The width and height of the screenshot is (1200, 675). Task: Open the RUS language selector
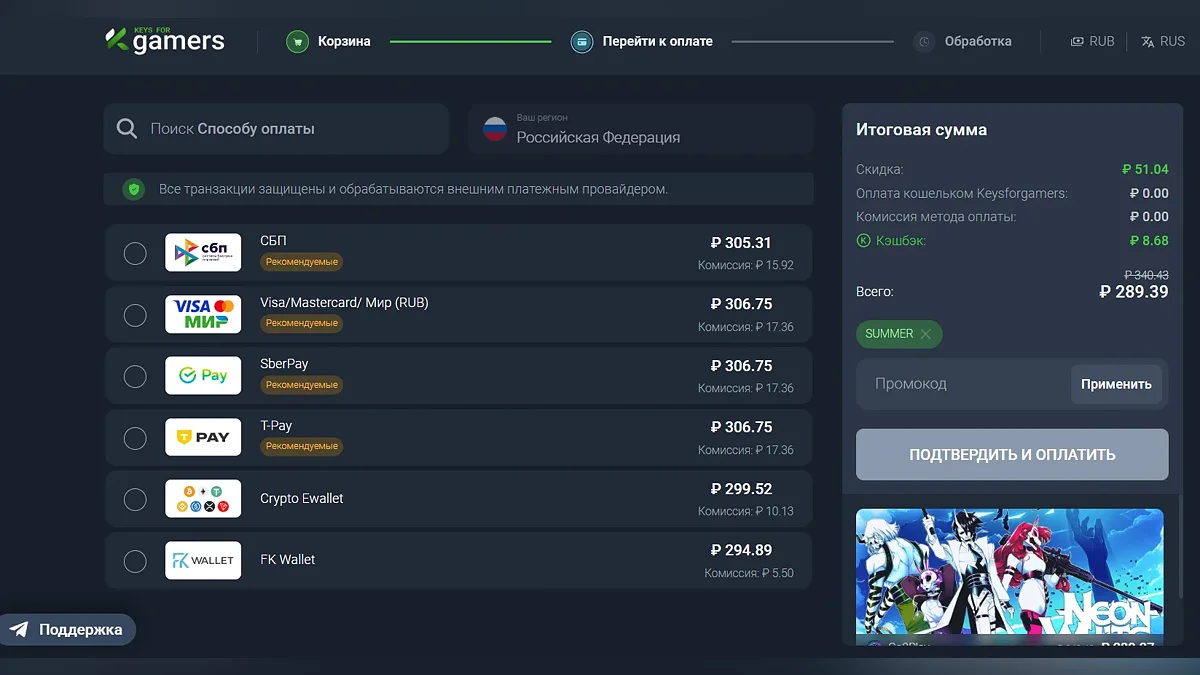tap(1163, 42)
